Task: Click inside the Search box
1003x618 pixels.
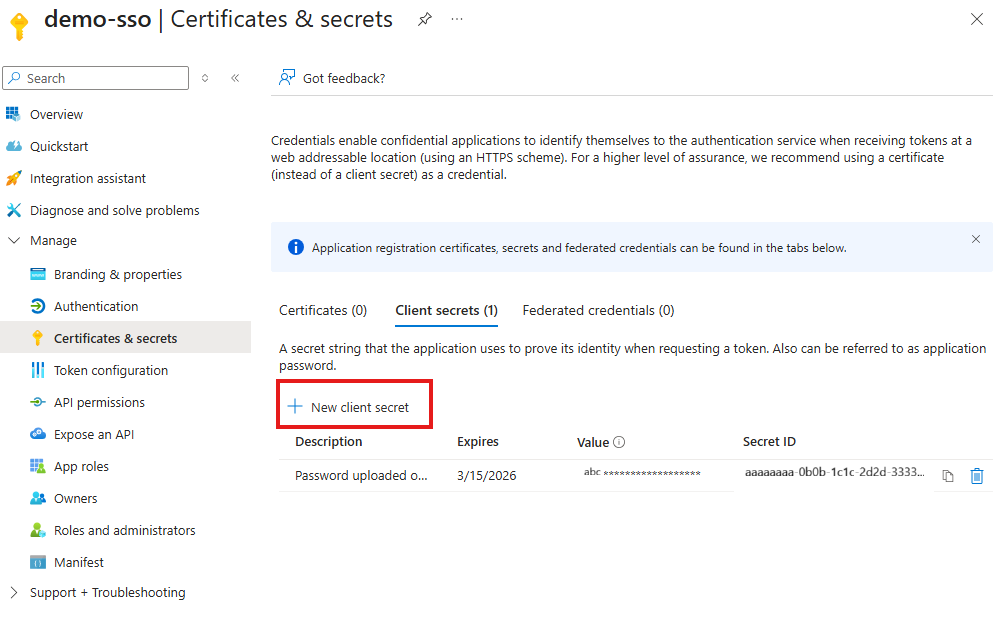Action: (x=95, y=78)
